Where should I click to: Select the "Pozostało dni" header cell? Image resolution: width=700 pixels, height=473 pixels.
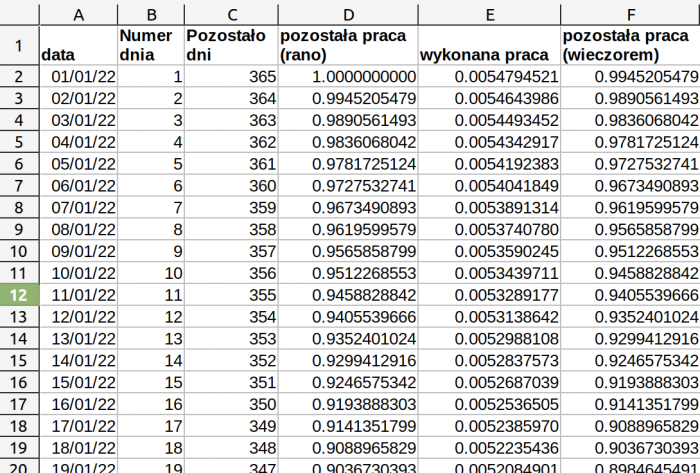click(232, 46)
